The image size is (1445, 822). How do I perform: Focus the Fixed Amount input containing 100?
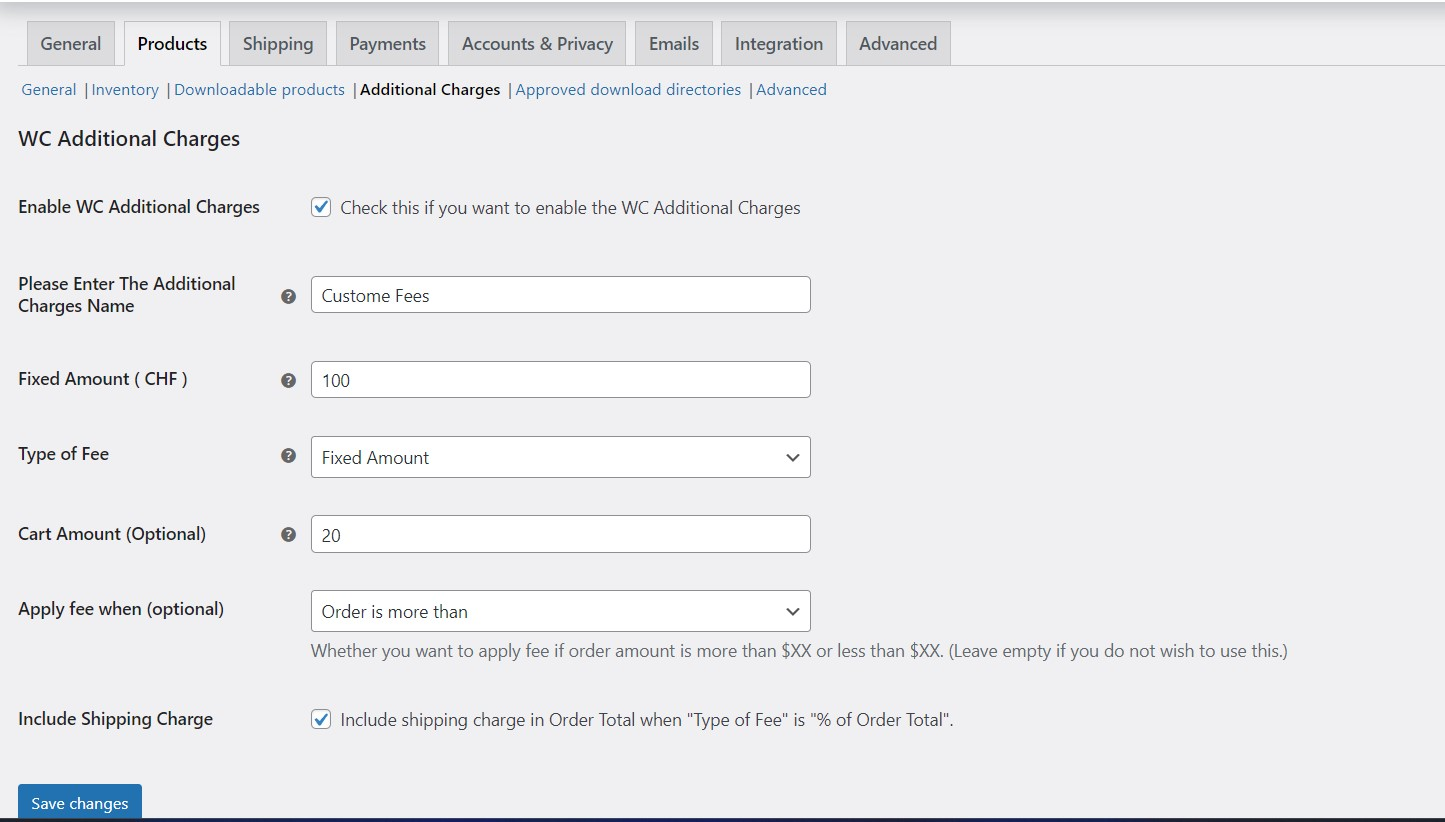[x=560, y=380]
